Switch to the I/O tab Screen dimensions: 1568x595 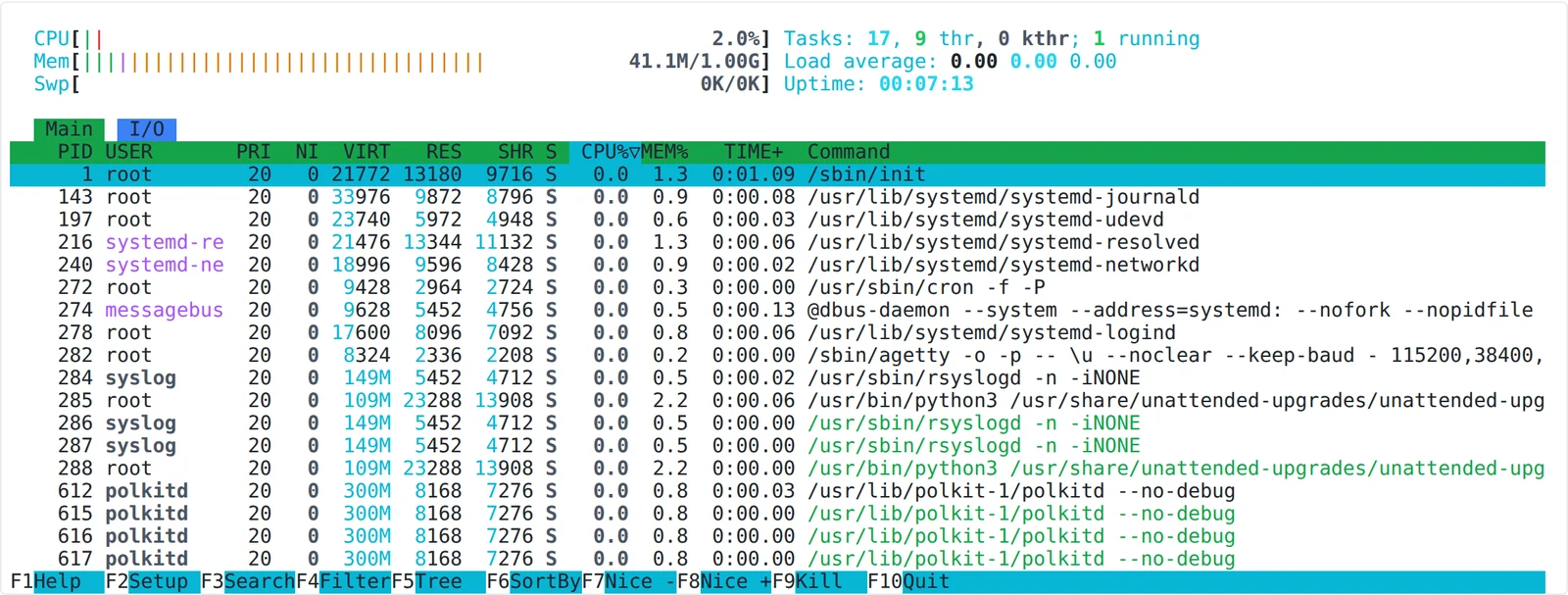coord(147,129)
